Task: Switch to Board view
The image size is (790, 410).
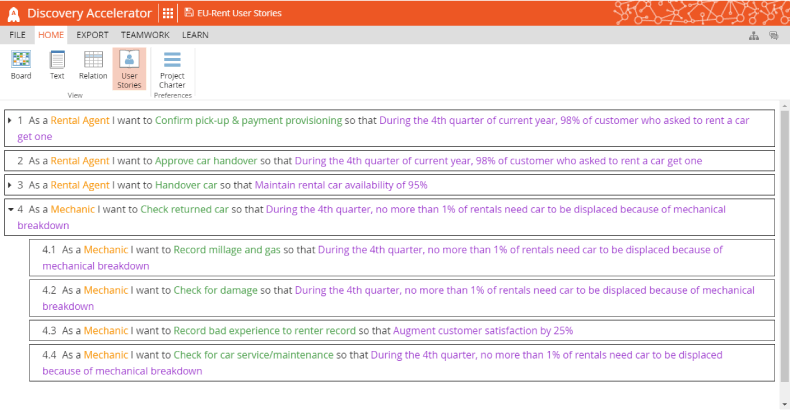Action: 20,65
